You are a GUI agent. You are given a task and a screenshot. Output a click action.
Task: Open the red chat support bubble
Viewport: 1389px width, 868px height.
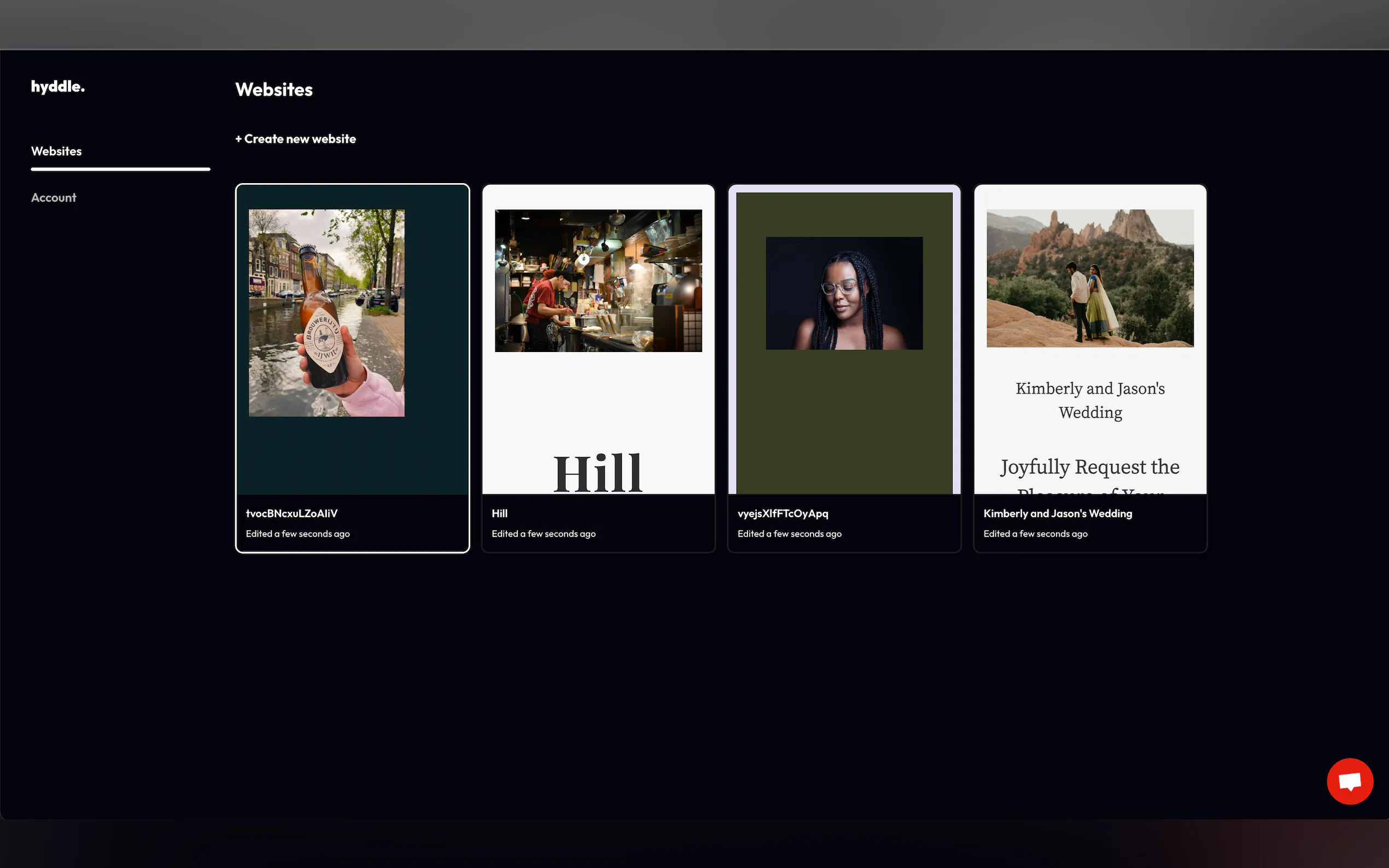click(1350, 781)
